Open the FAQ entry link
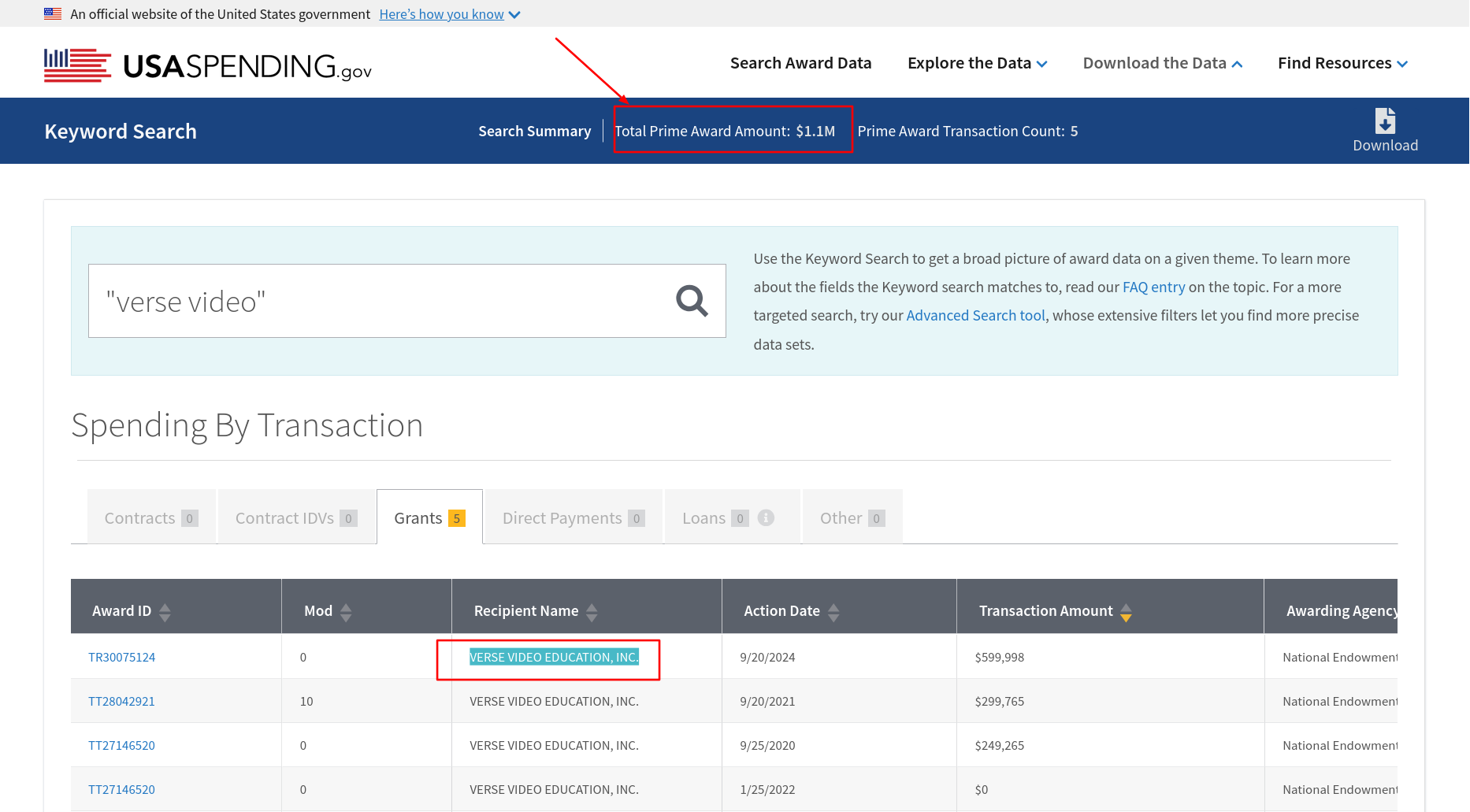 click(1153, 287)
